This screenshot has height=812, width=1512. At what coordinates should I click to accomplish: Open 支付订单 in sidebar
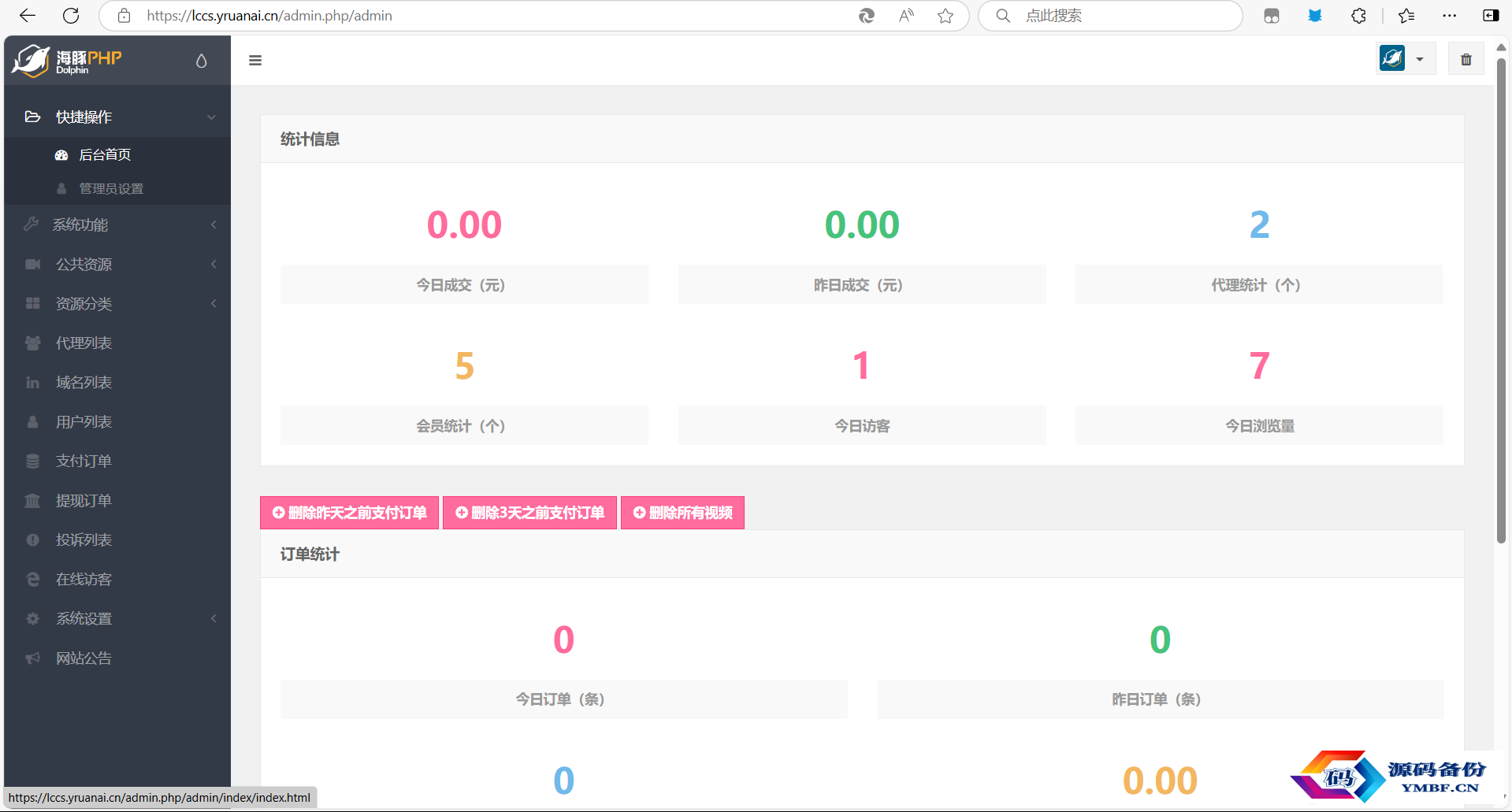117,462
